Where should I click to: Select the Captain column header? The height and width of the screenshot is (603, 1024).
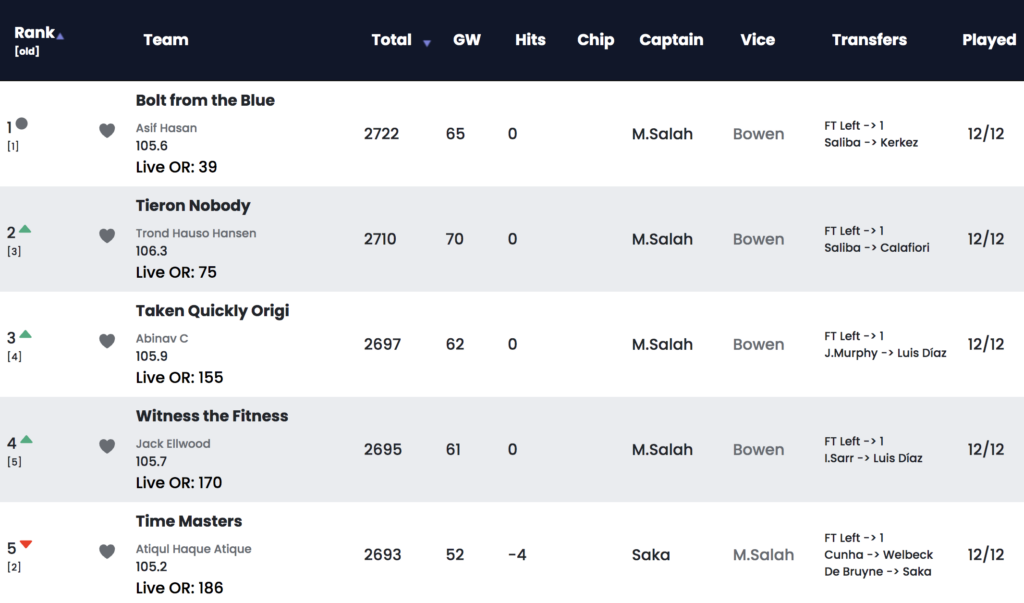coord(671,40)
